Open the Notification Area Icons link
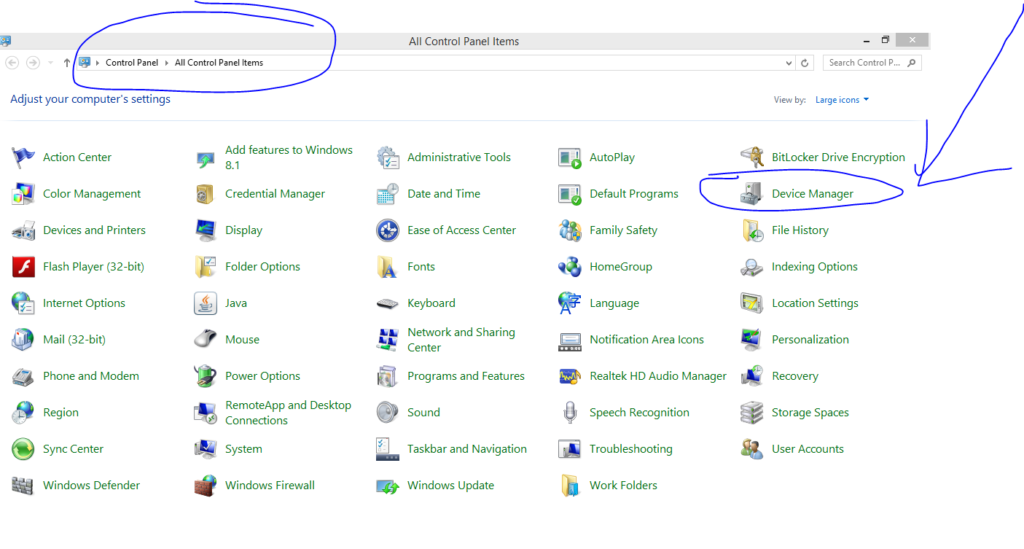Image resolution: width=1024 pixels, height=549 pixels. pos(647,339)
